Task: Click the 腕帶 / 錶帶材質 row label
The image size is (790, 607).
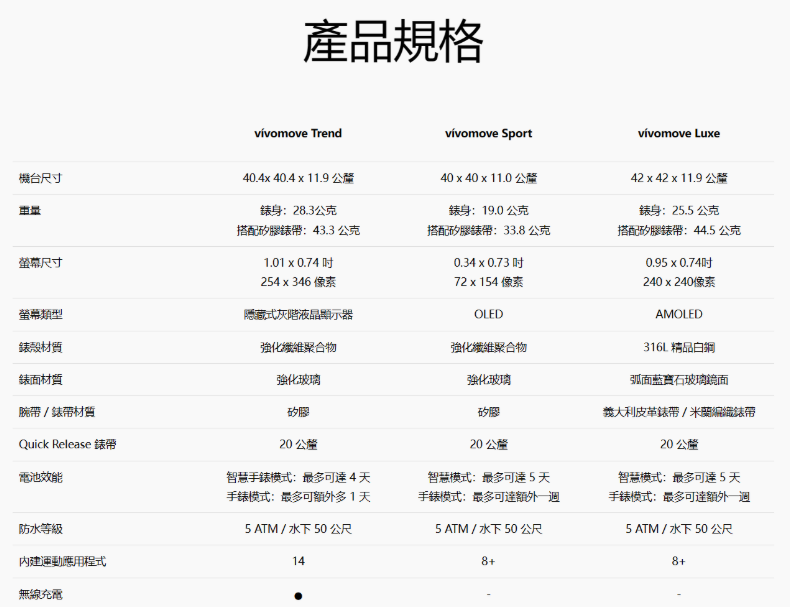Action: click(x=56, y=412)
